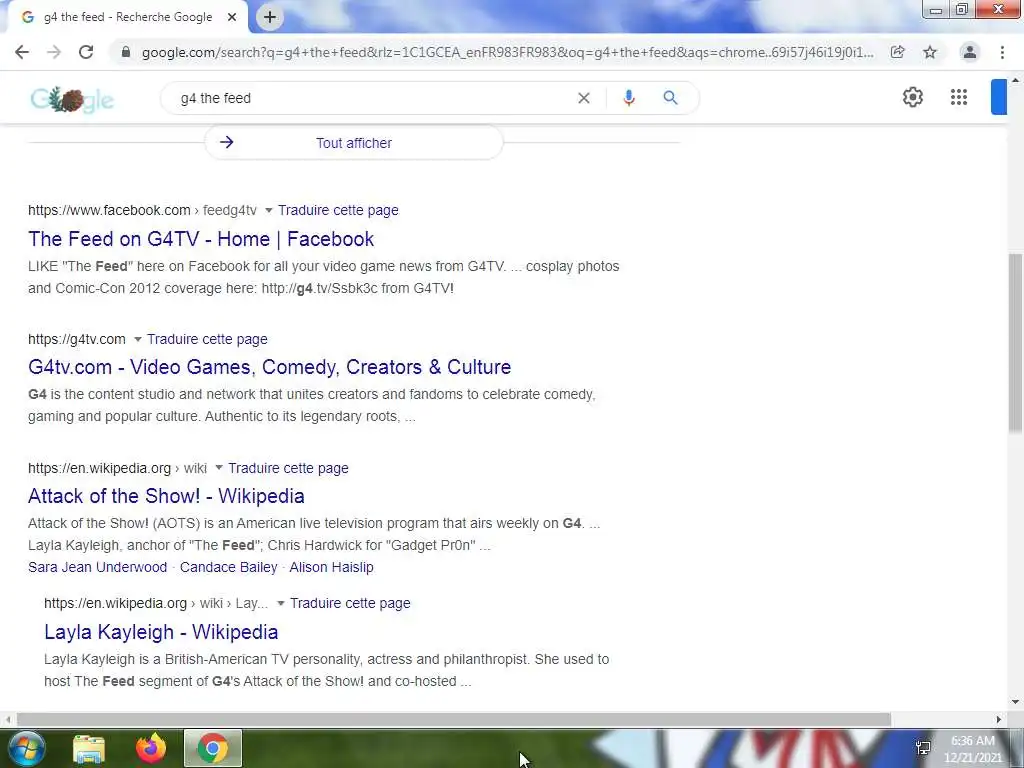
Task: Expand Layla Kayleigh result options arrow
Action: pyautogui.click(x=281, y=603)
